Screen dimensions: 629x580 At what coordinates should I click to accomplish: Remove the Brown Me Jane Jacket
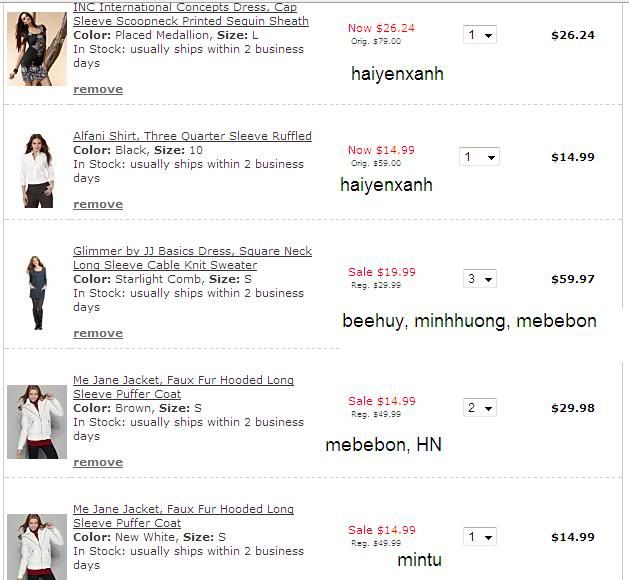click(x=98, y=462)
